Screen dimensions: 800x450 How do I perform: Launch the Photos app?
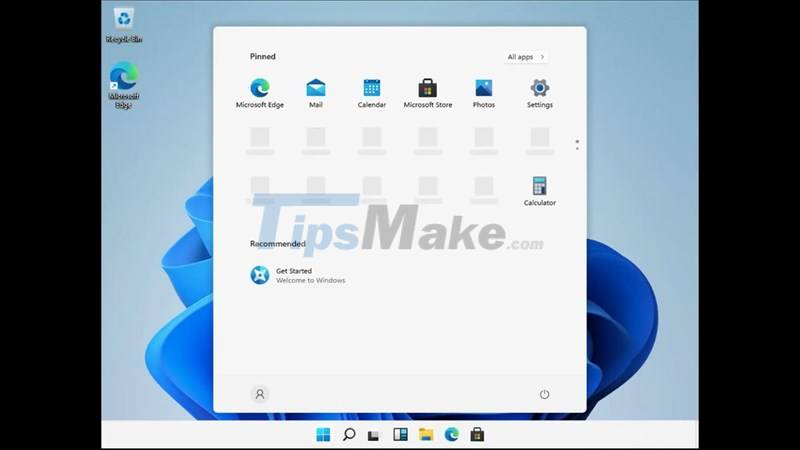click(x=484, y=93)
